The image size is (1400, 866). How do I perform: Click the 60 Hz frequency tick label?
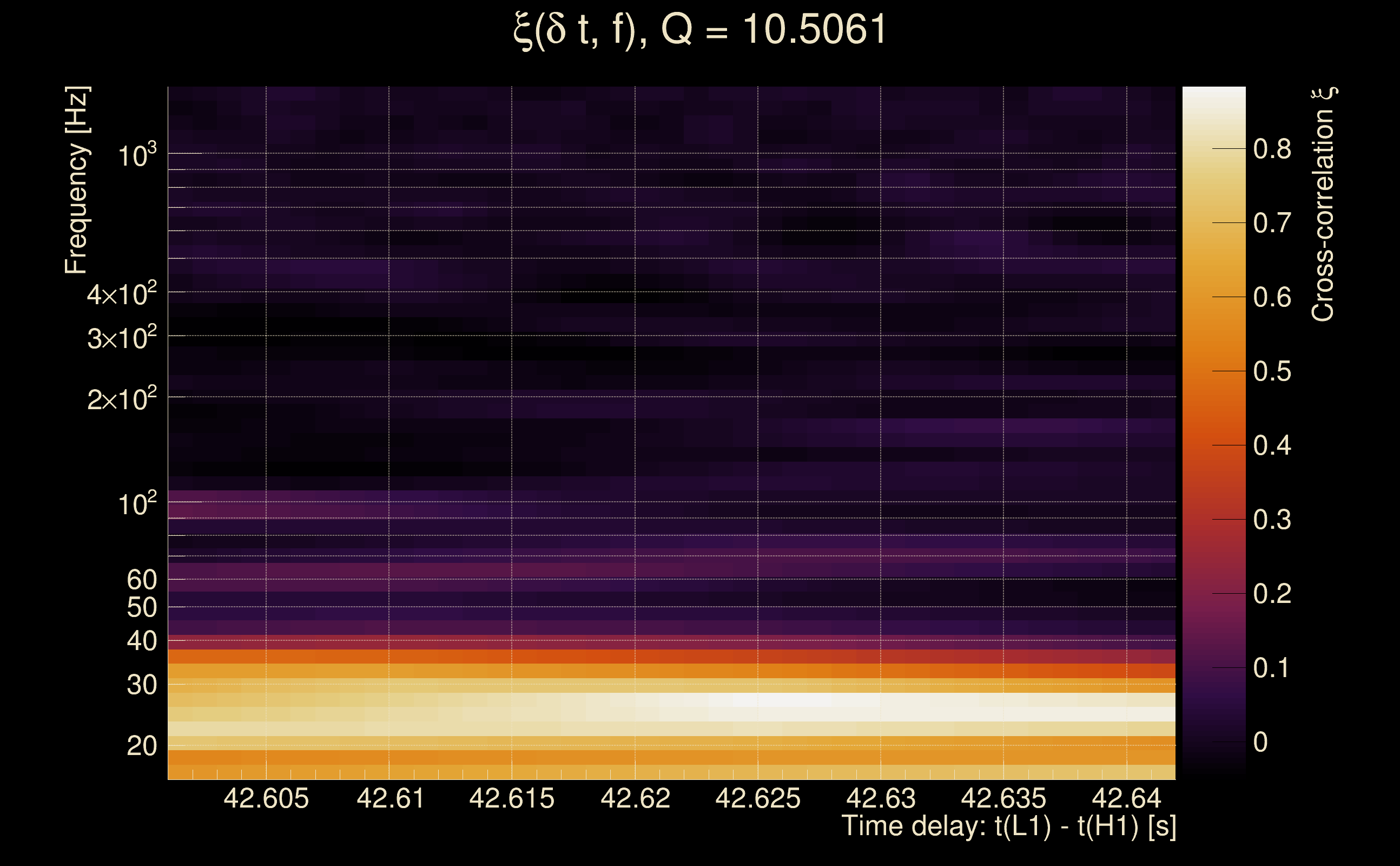(141, 580)
